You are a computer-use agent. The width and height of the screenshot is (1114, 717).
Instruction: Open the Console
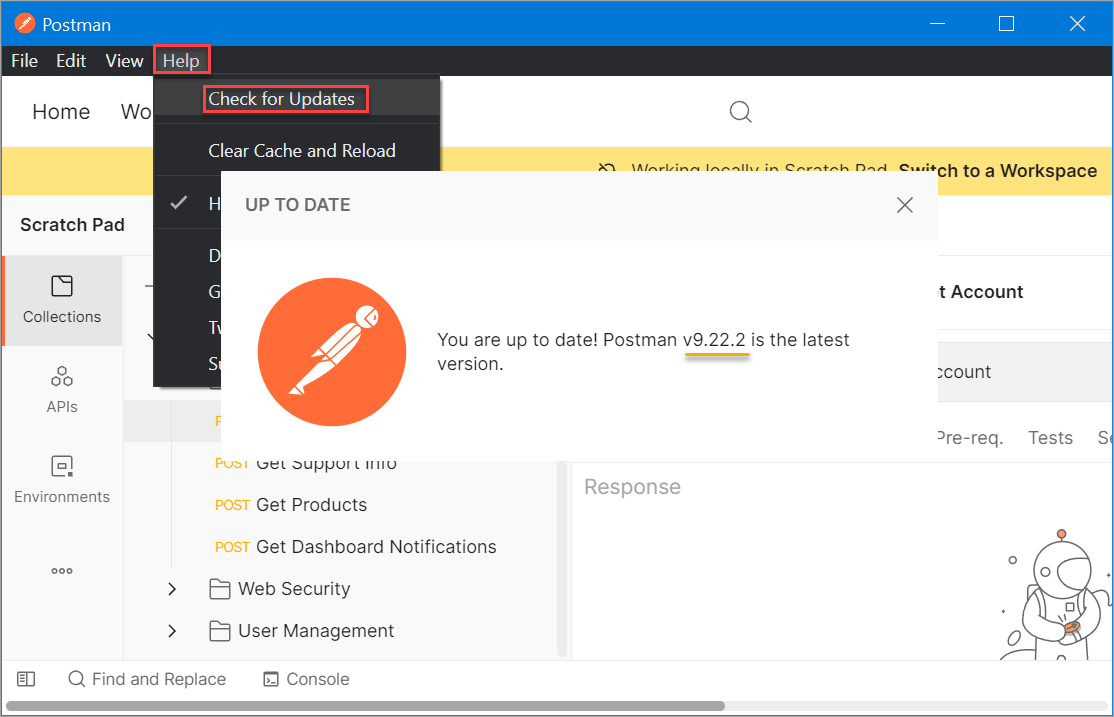pos(306,679)
